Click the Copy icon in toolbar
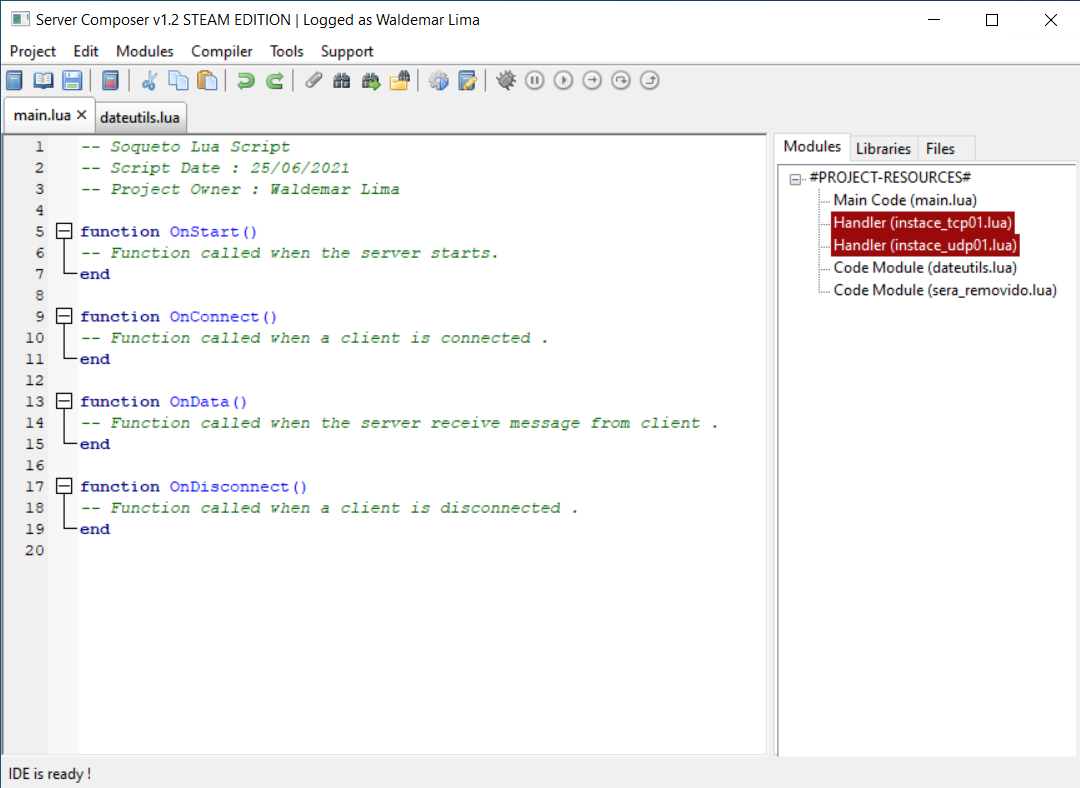 (x=178, y=81)
